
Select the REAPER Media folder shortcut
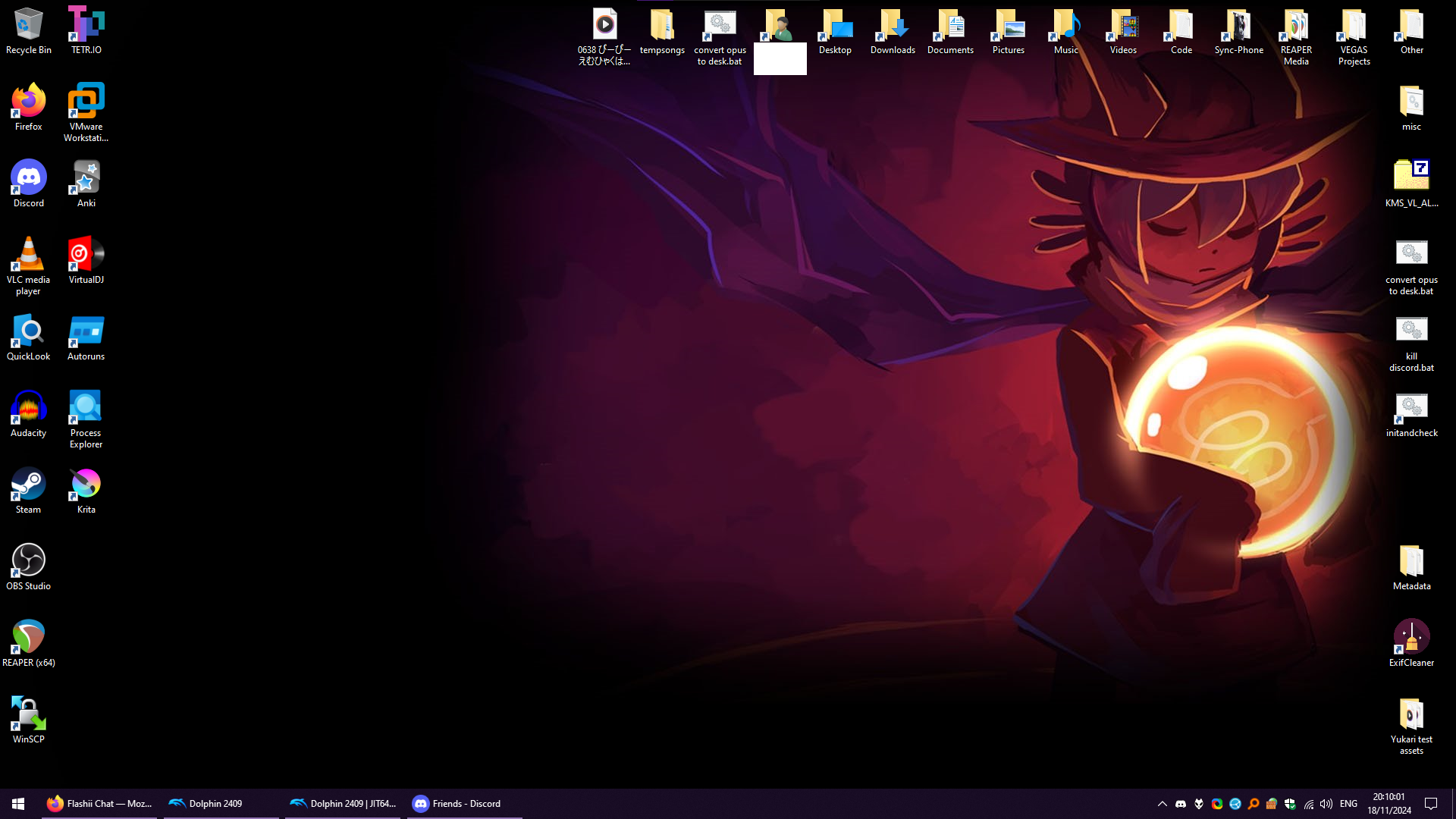[x=1296, y=36]
